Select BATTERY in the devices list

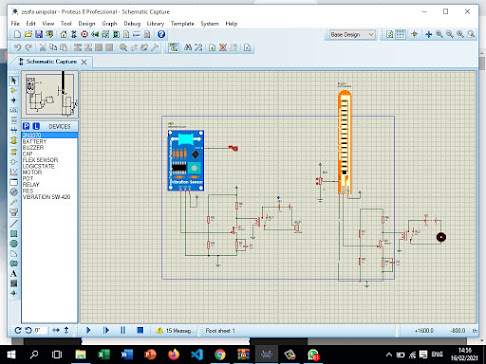coord(50,141)
